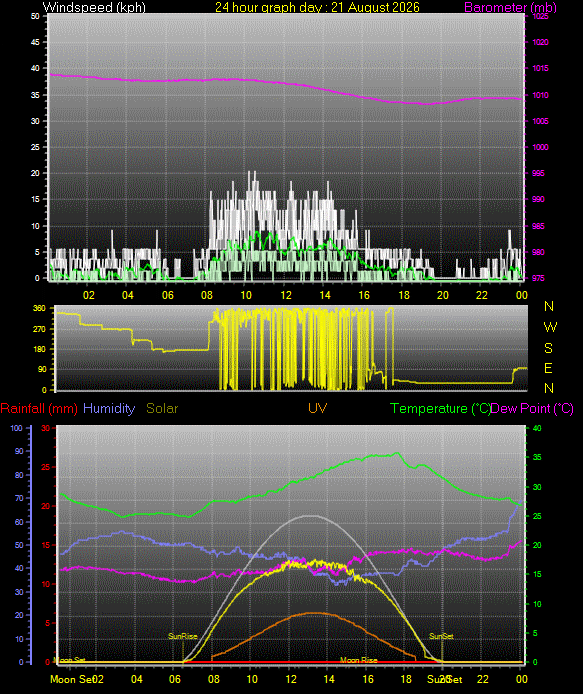Click the Windspeed (kph) axis title
The image size is (583, 694).
point(94,7)
